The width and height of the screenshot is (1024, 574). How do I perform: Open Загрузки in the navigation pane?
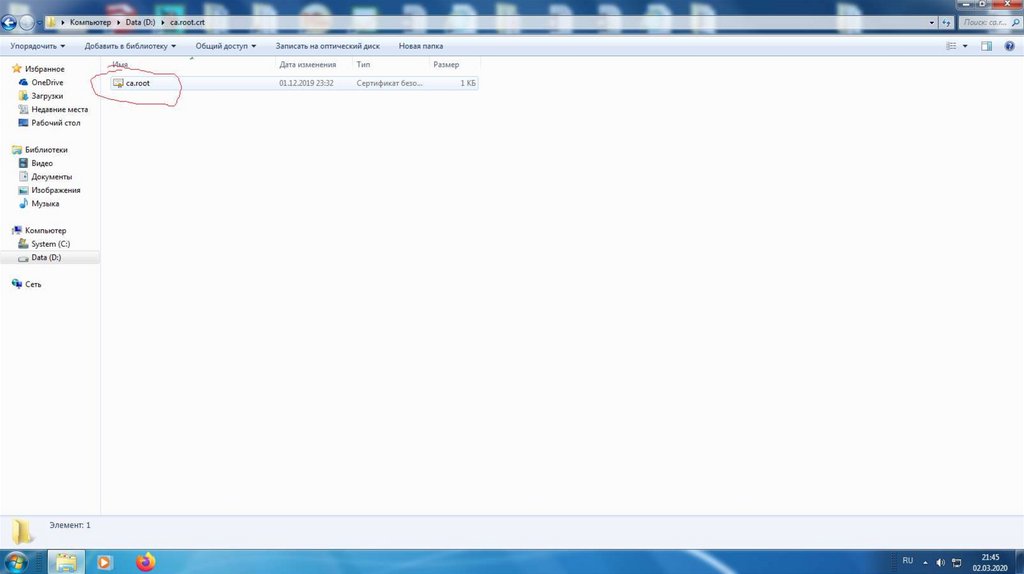(x=48, y=96)
